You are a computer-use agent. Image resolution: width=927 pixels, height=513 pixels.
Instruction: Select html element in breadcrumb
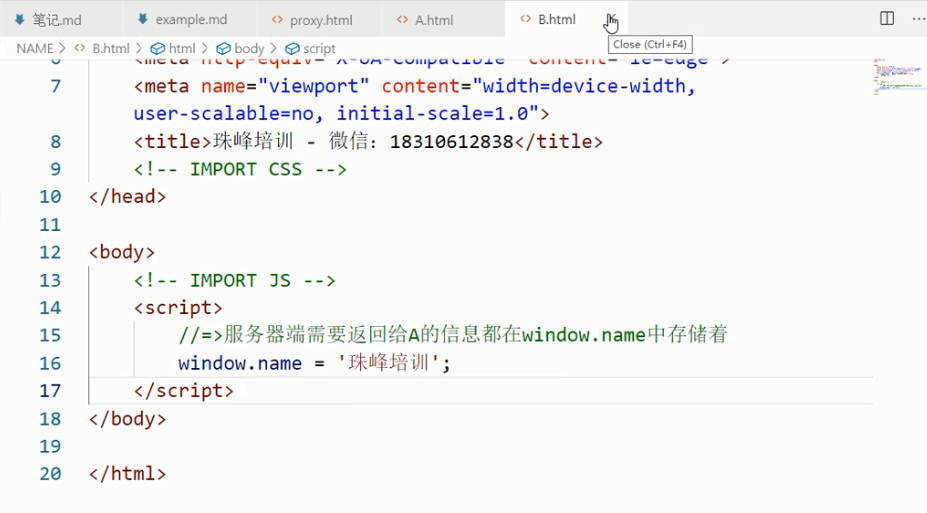(182, 48)
